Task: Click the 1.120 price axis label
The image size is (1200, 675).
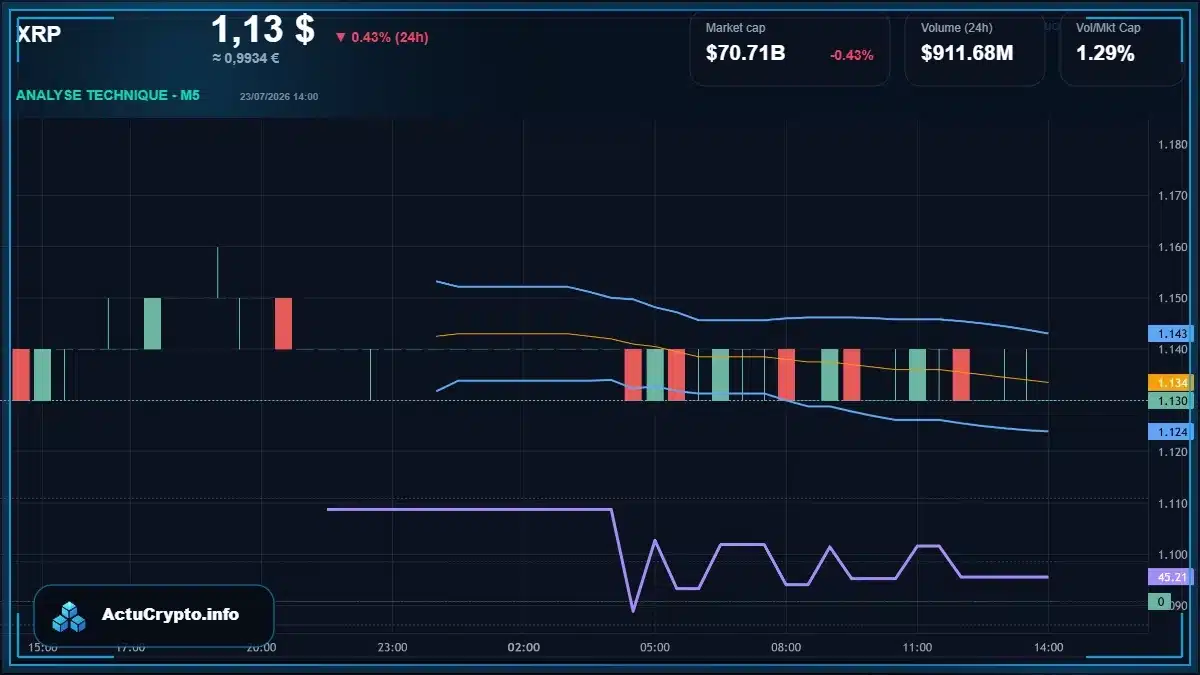Action: [1172, 453]
